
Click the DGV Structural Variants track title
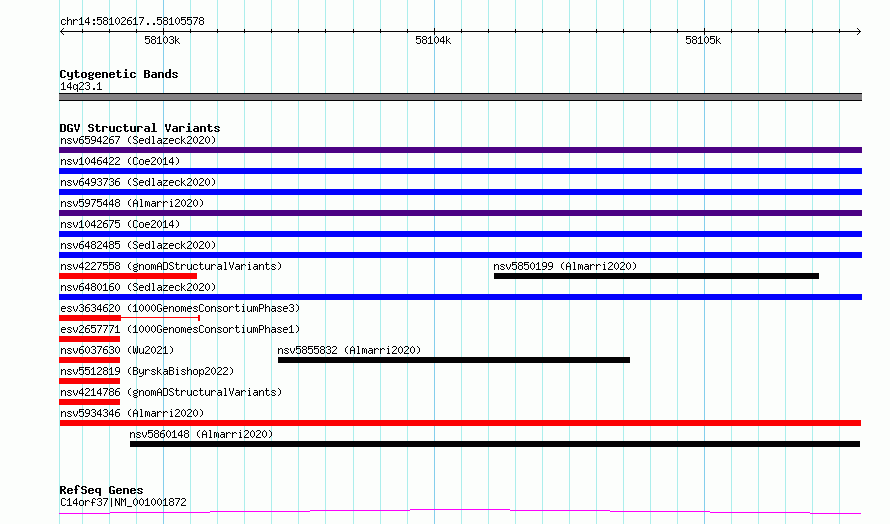click(140, 128)
